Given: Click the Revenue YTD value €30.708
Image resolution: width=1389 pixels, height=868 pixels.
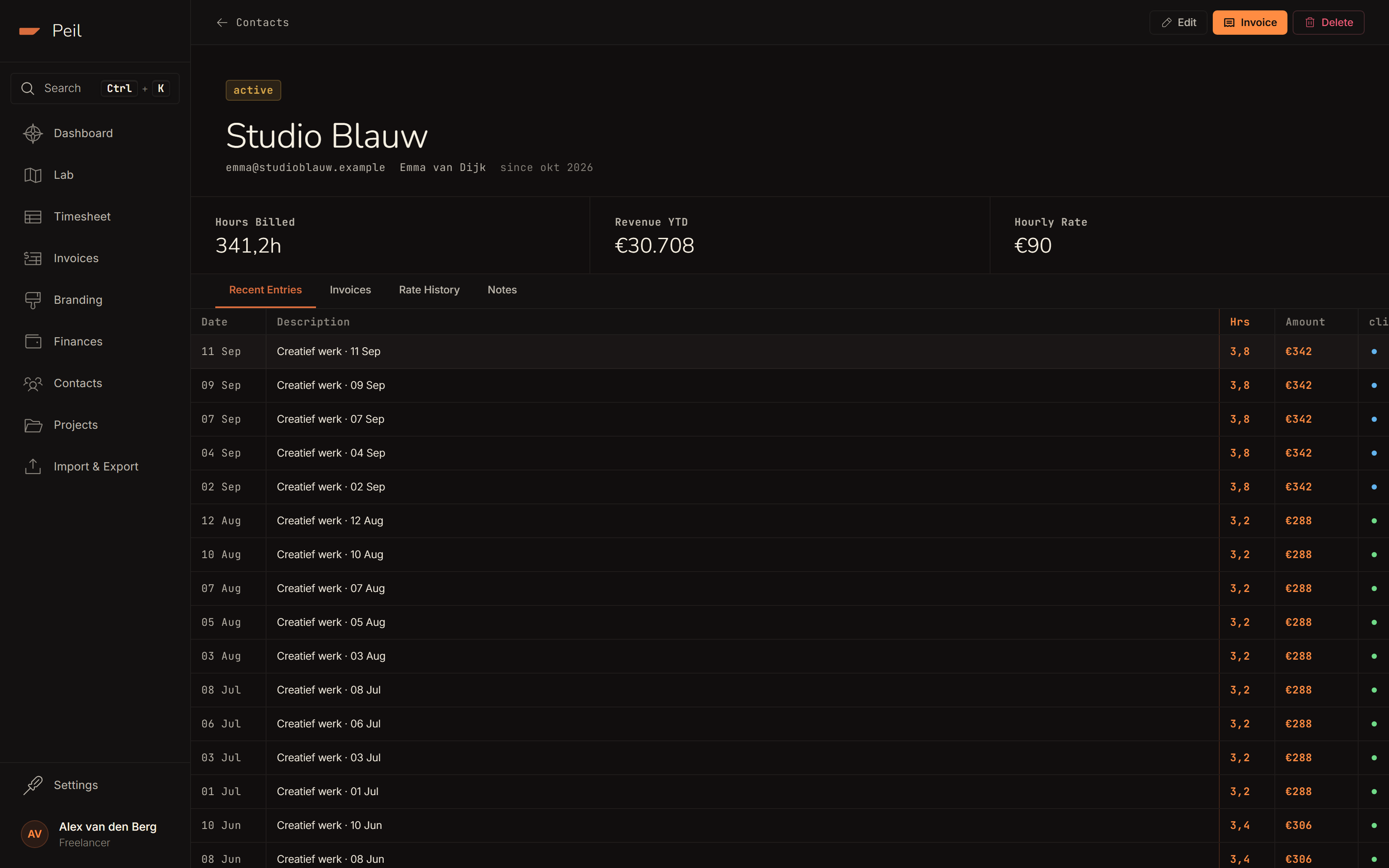Looking at the screenshot, I should 654,246.
